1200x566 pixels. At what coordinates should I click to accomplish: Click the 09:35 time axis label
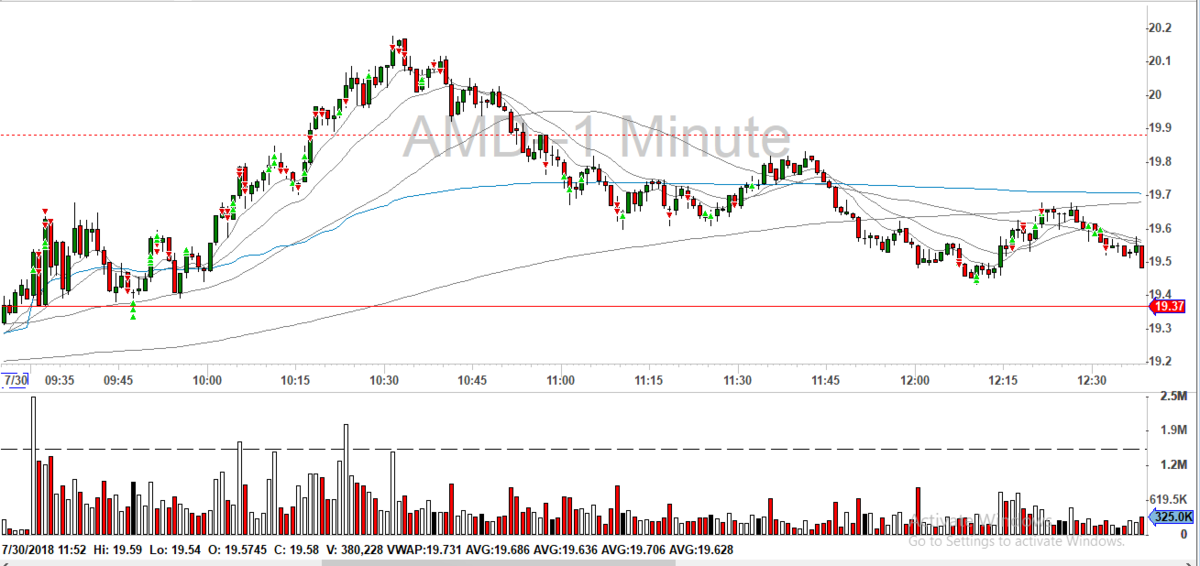(60, 380)
